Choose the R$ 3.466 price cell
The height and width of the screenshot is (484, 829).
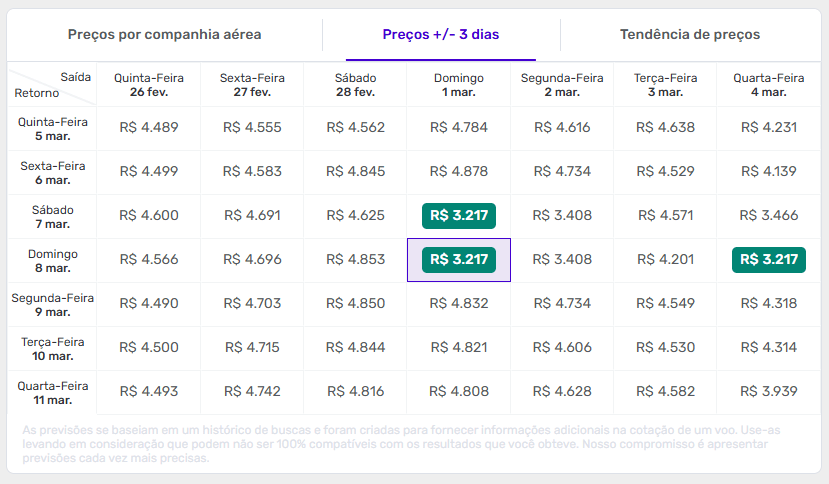point(768,216)
